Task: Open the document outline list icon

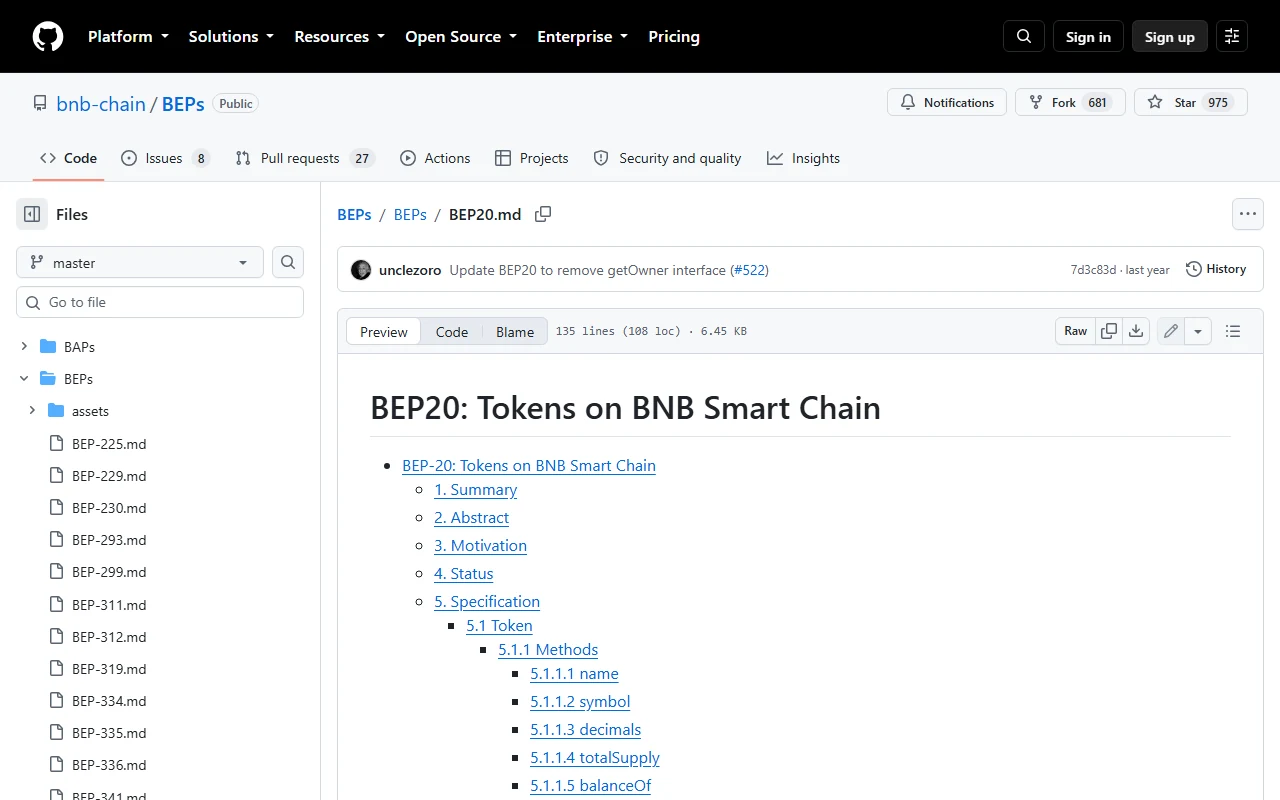Action: 1233,331
